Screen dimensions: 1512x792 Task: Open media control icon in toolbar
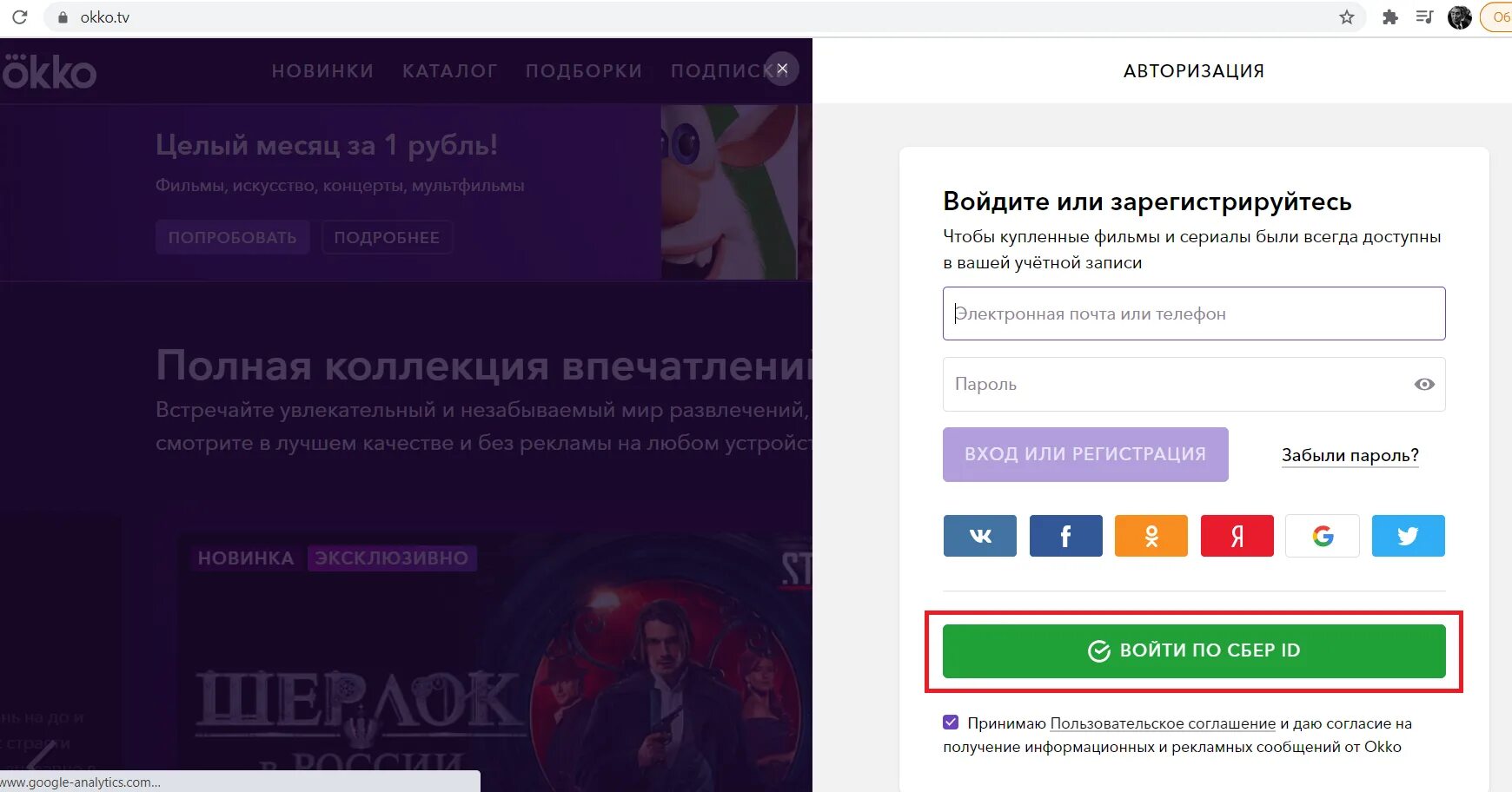[1423, 16]
